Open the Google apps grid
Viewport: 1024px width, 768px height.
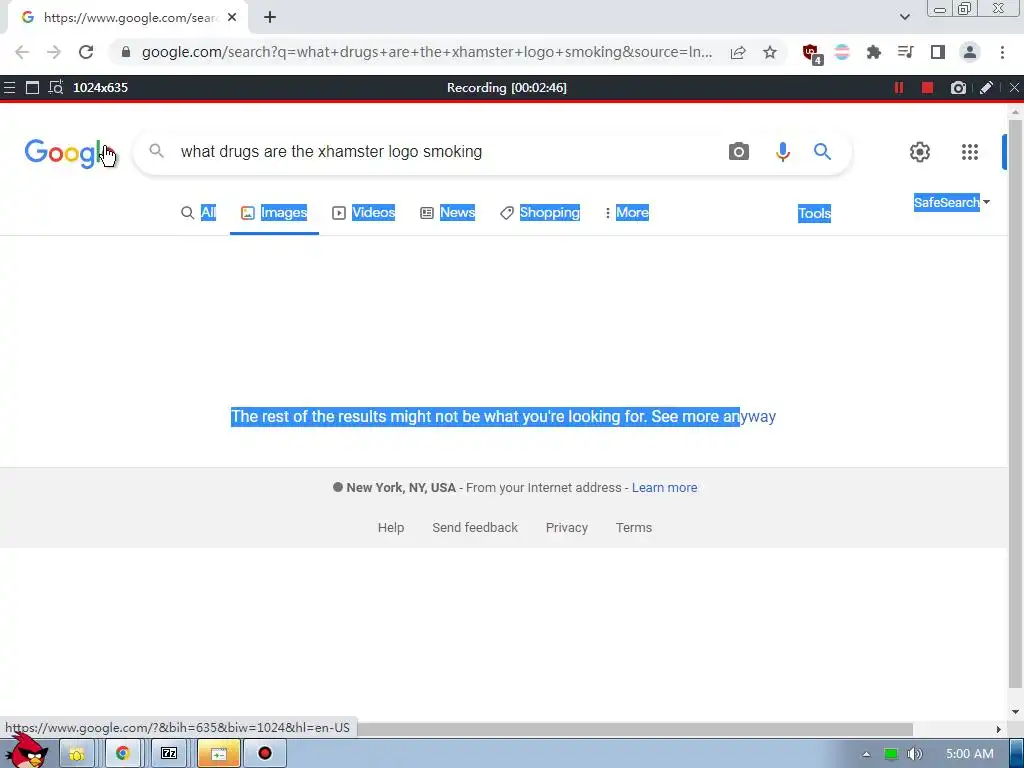pyautogui.click(x=970, y=152)
